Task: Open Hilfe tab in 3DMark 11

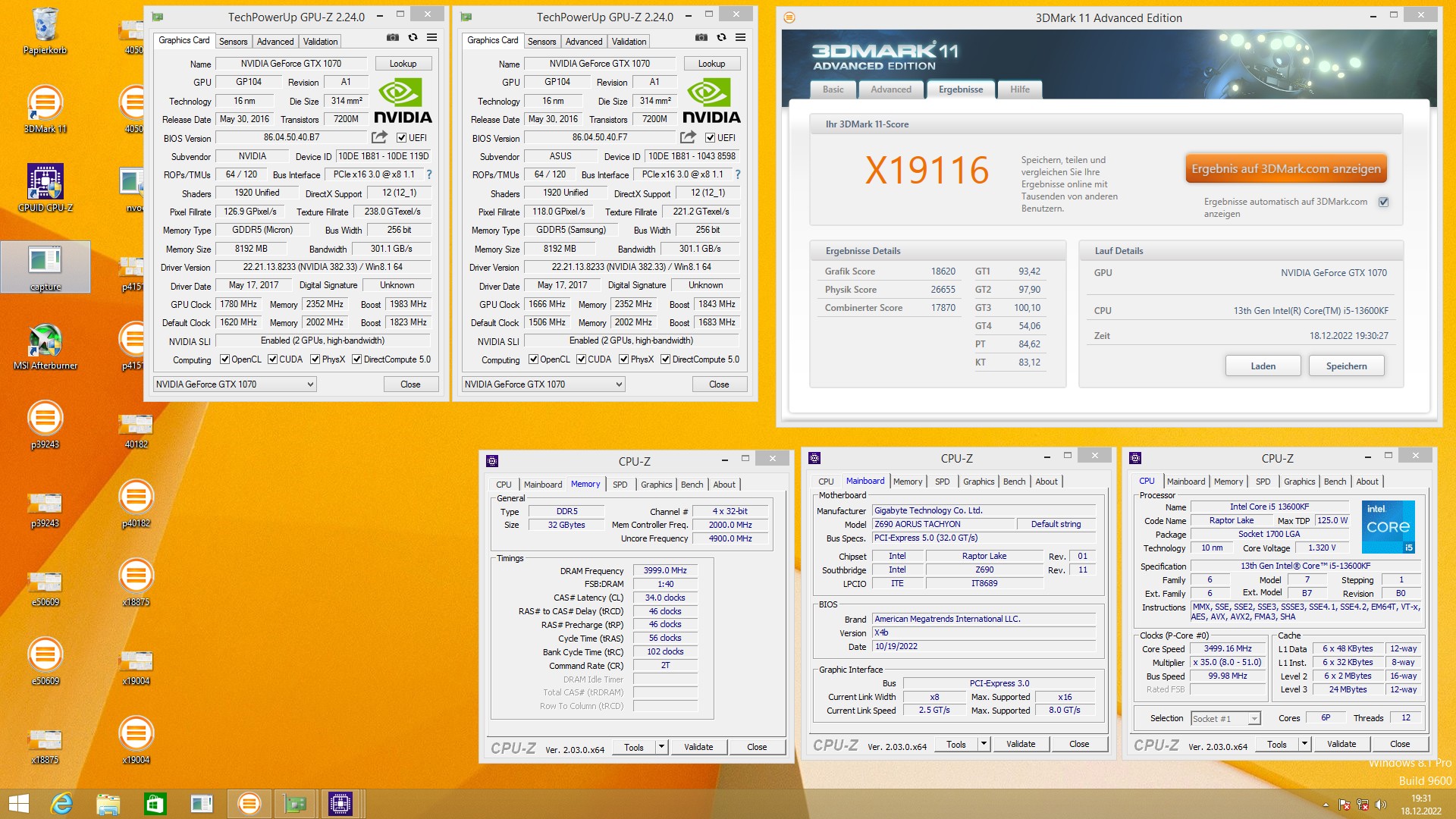Action: coord(1019,89)
